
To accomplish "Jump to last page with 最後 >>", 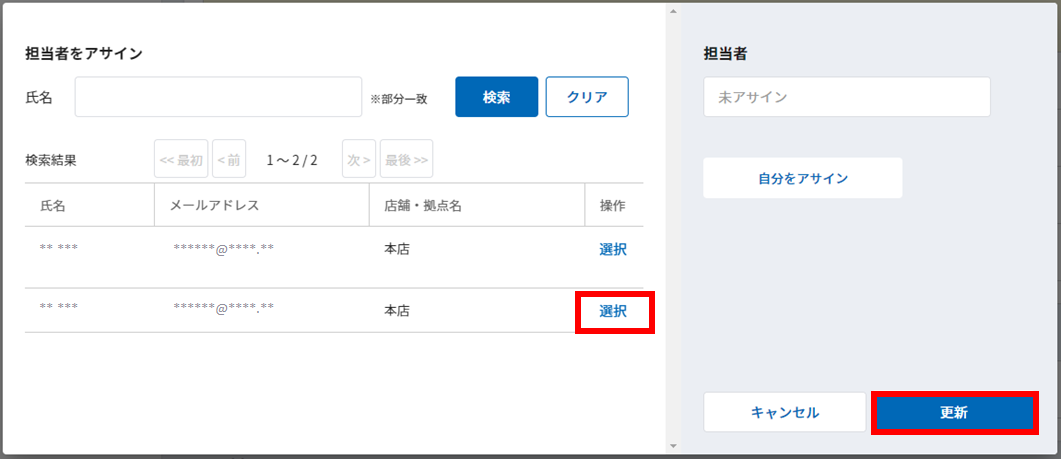I will [407, 160].
